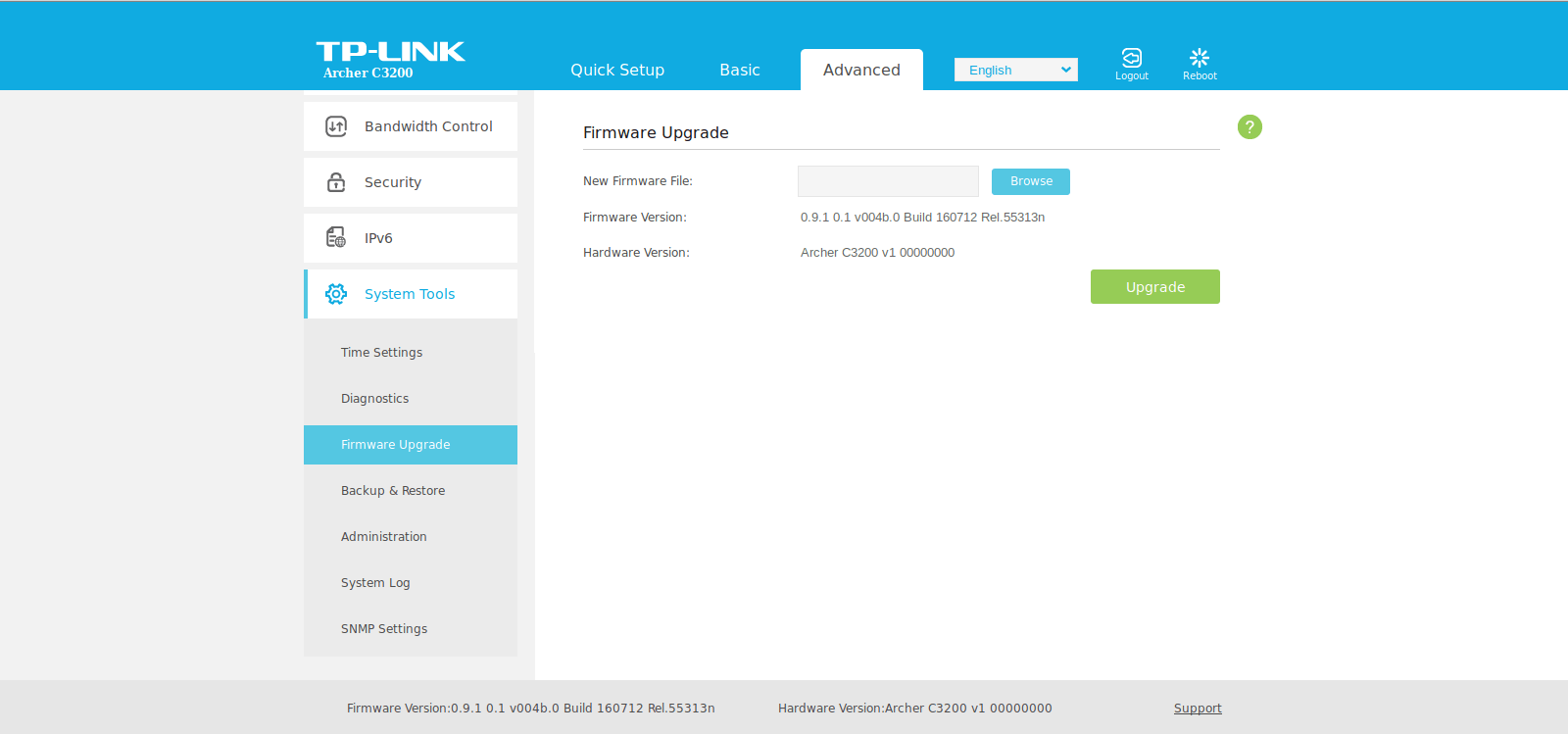Select the Advanced tab
Viewport: 1568px width, 734px height.
(x=861, y=70)
